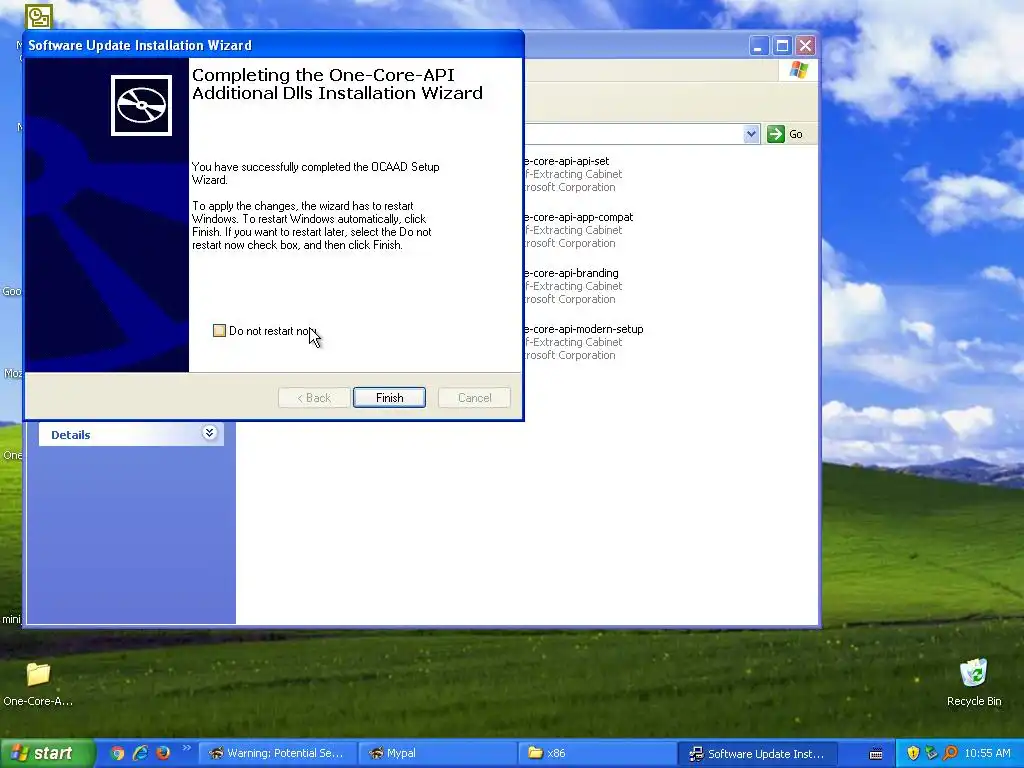Switch to Software Update Inst... taskbar button
The image size is (1024, 768).
click(x=758, y=753)
